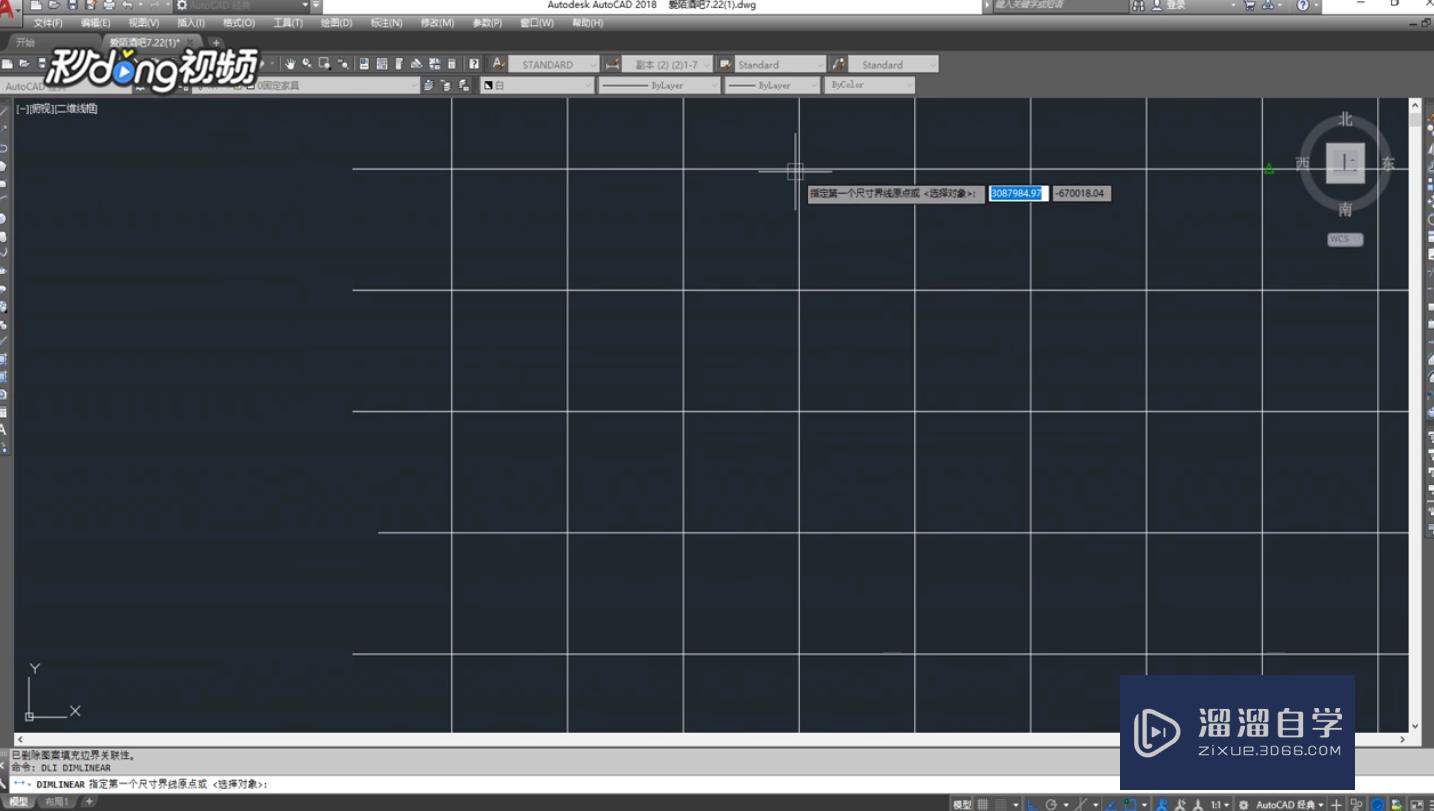
Task: Open Autodesk App Store cart icon
Action: pyautogui.click(x=1249, y=5)
